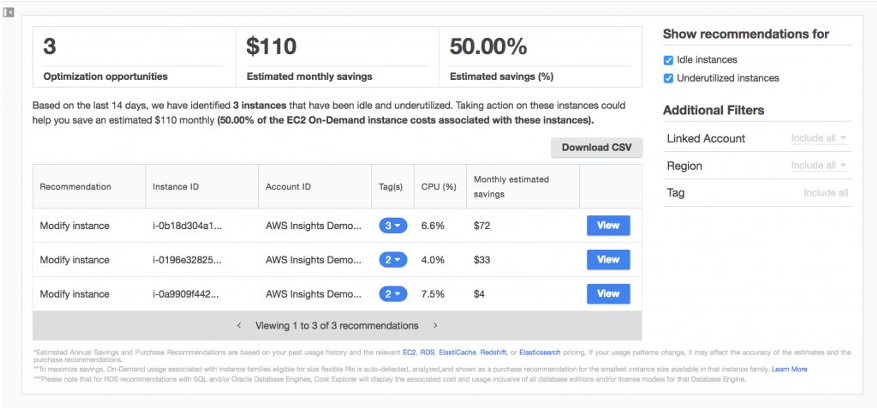View the $33 savings recommendation

(x=608, y=260)
